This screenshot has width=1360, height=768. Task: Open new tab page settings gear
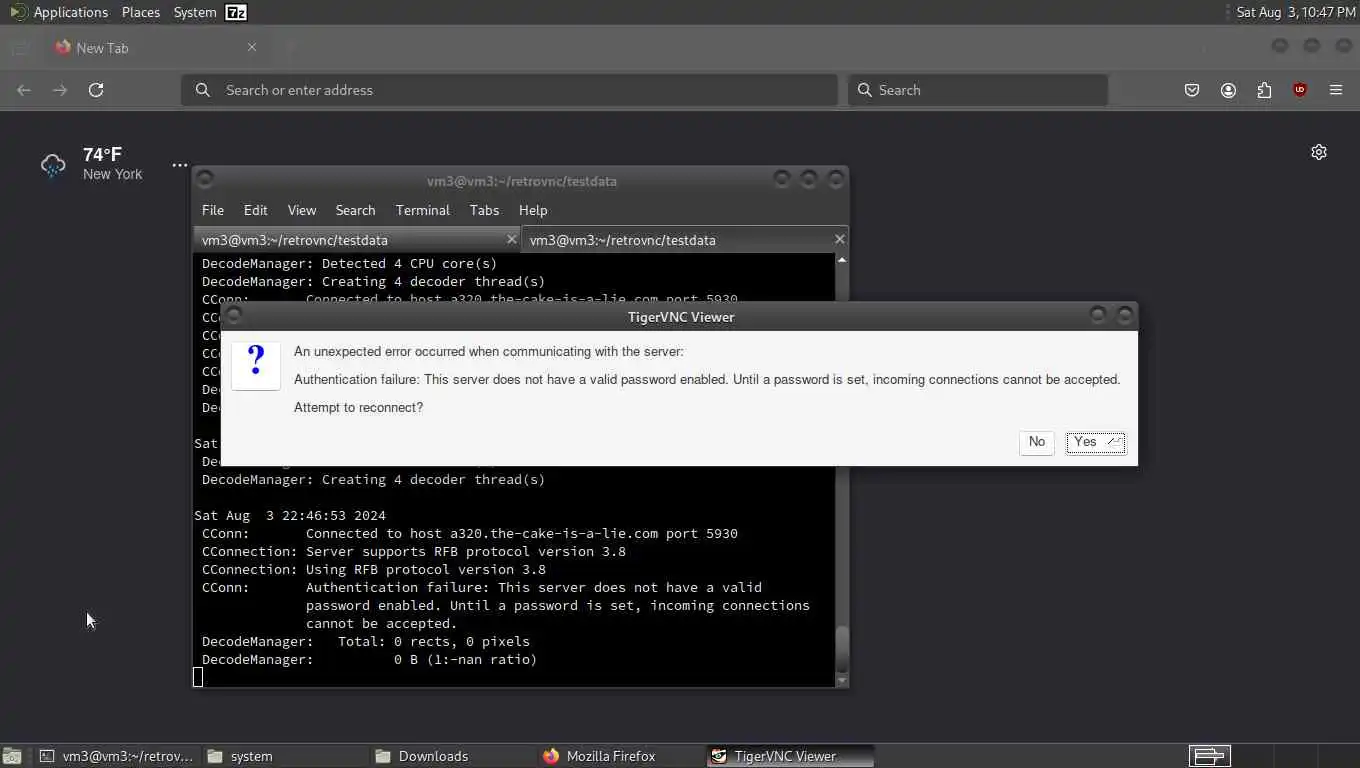click(1319, 152)
